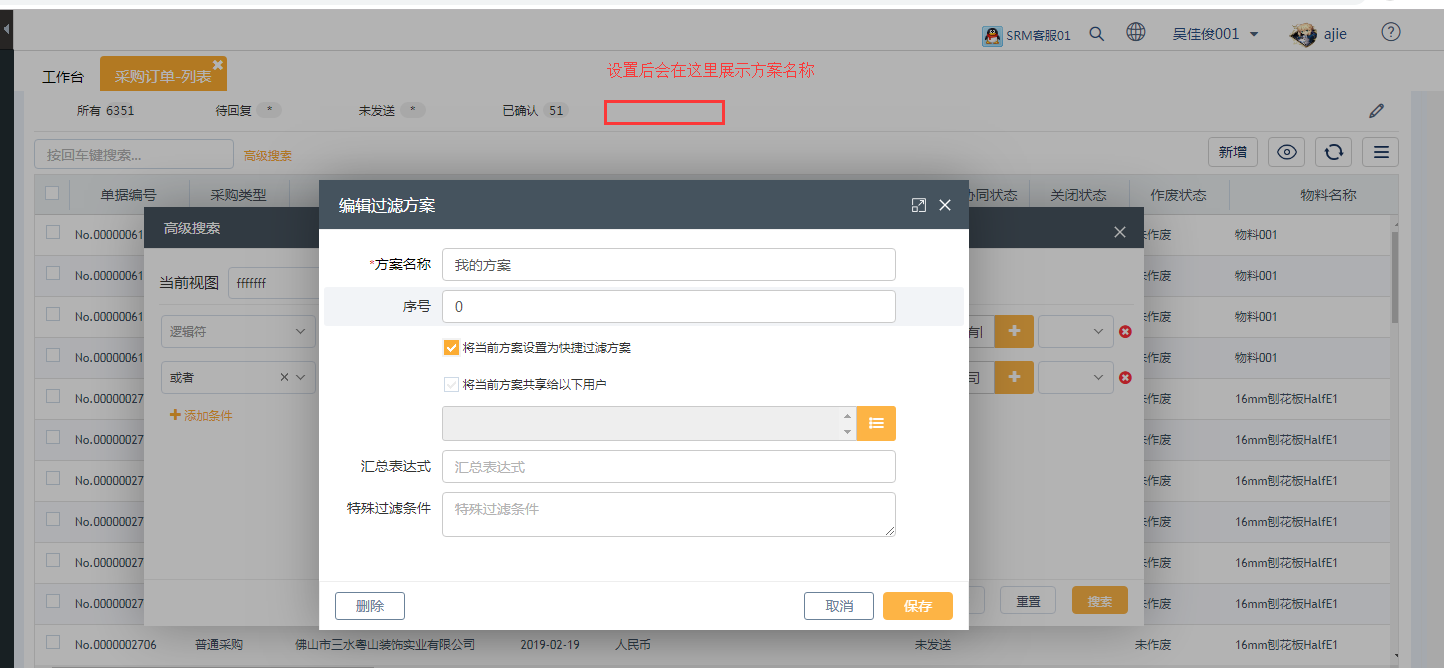Image resolution: width=1444 pixels, height=668 pixels.
Task: Close the 采购订单-列表 tab
Action: 218,64
